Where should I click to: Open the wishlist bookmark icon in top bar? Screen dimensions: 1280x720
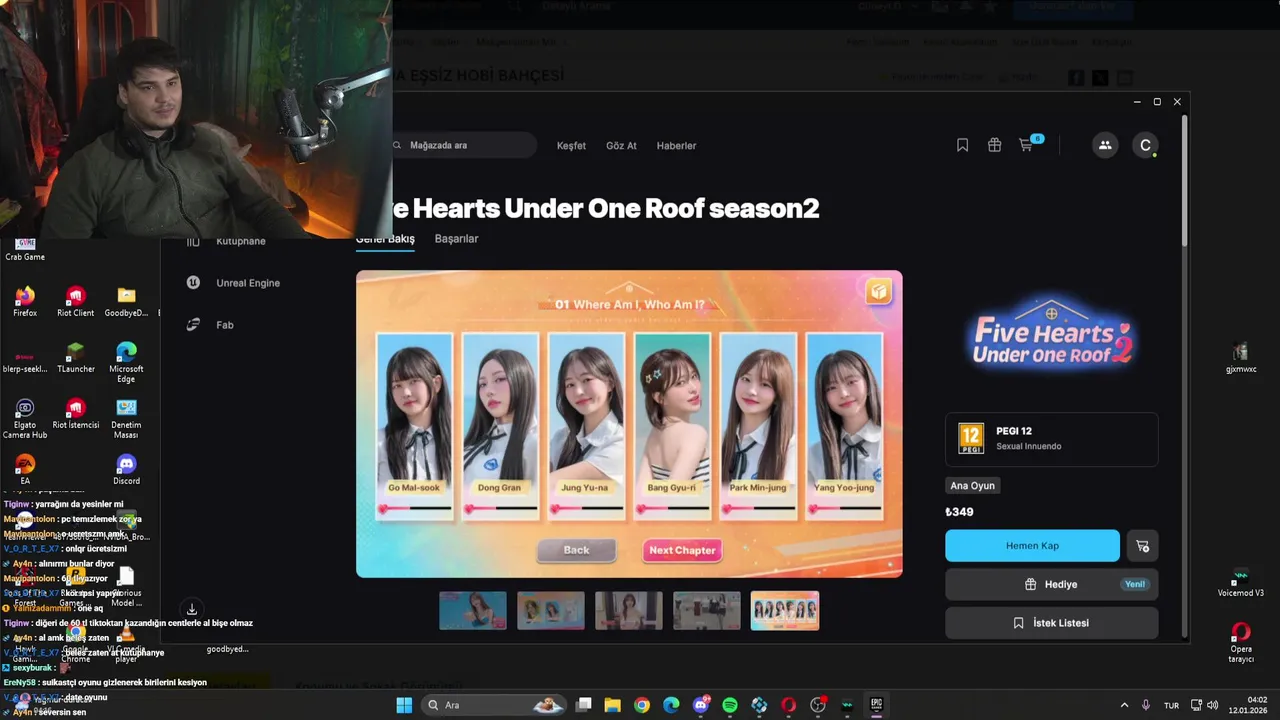(962, 145)
